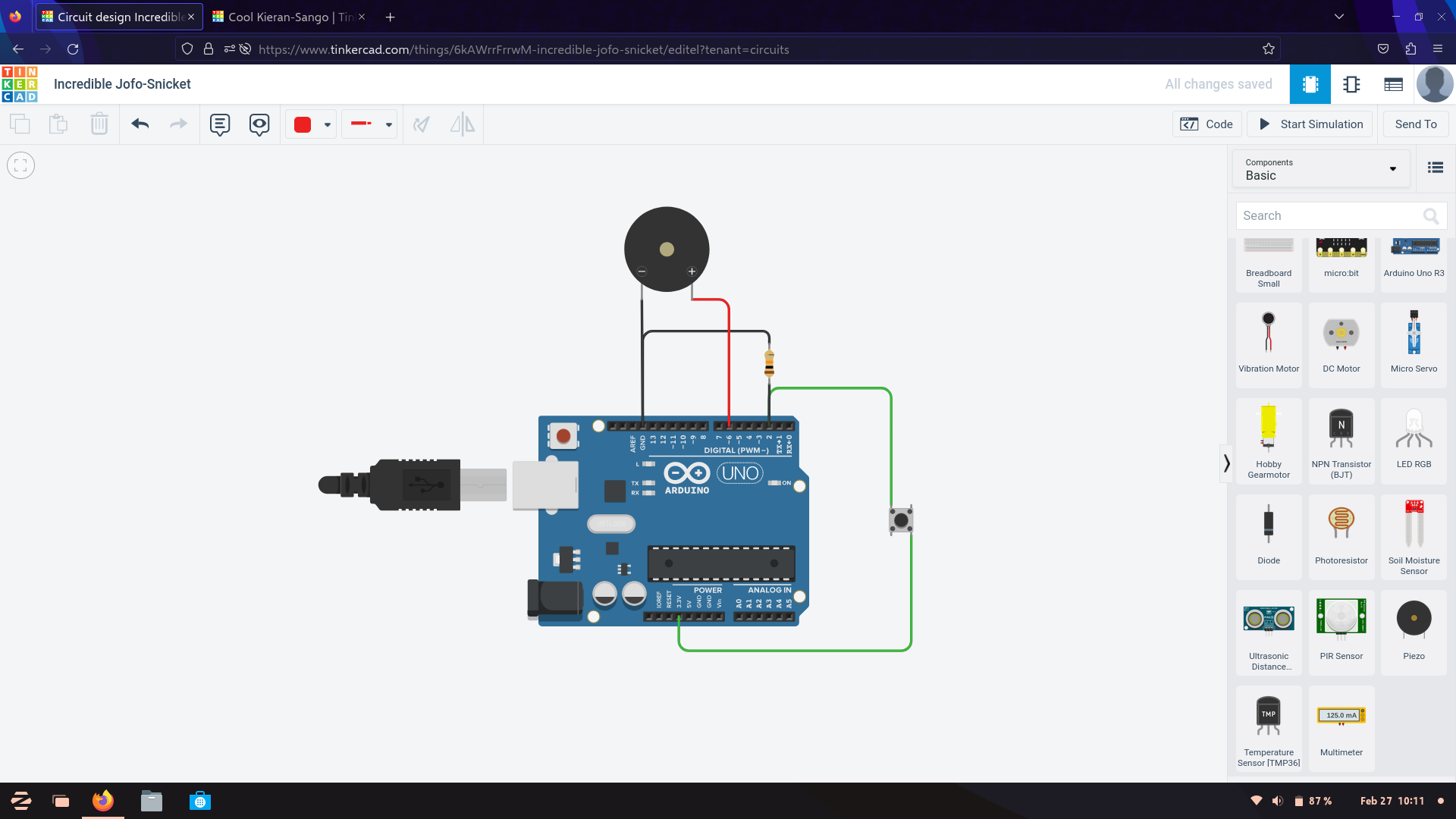Delete the selected item with trash icon

pos(99,124)
